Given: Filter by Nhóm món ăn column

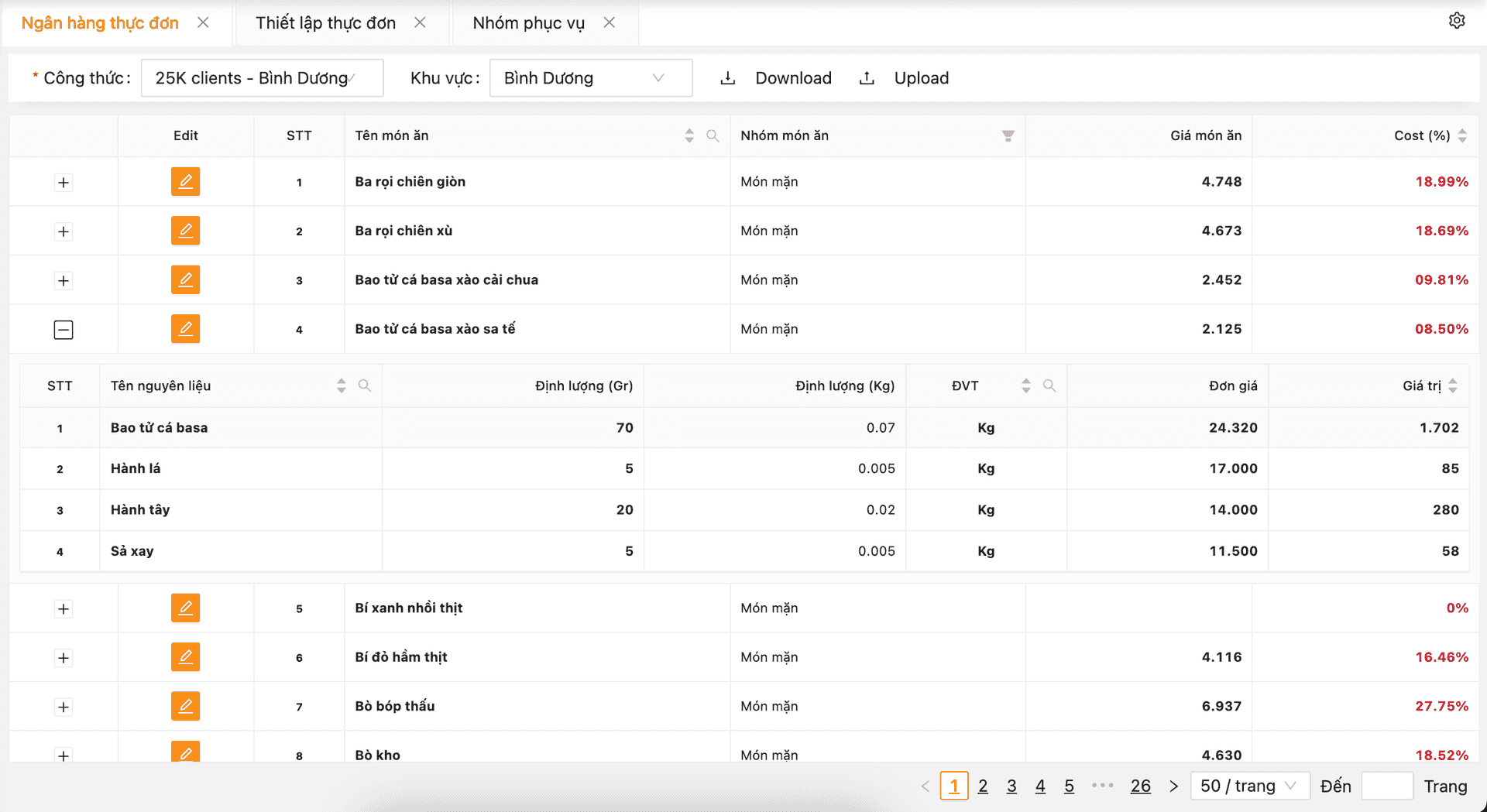Looking at the screenshot, I should pyautogui.click(x=1008, y=136).
